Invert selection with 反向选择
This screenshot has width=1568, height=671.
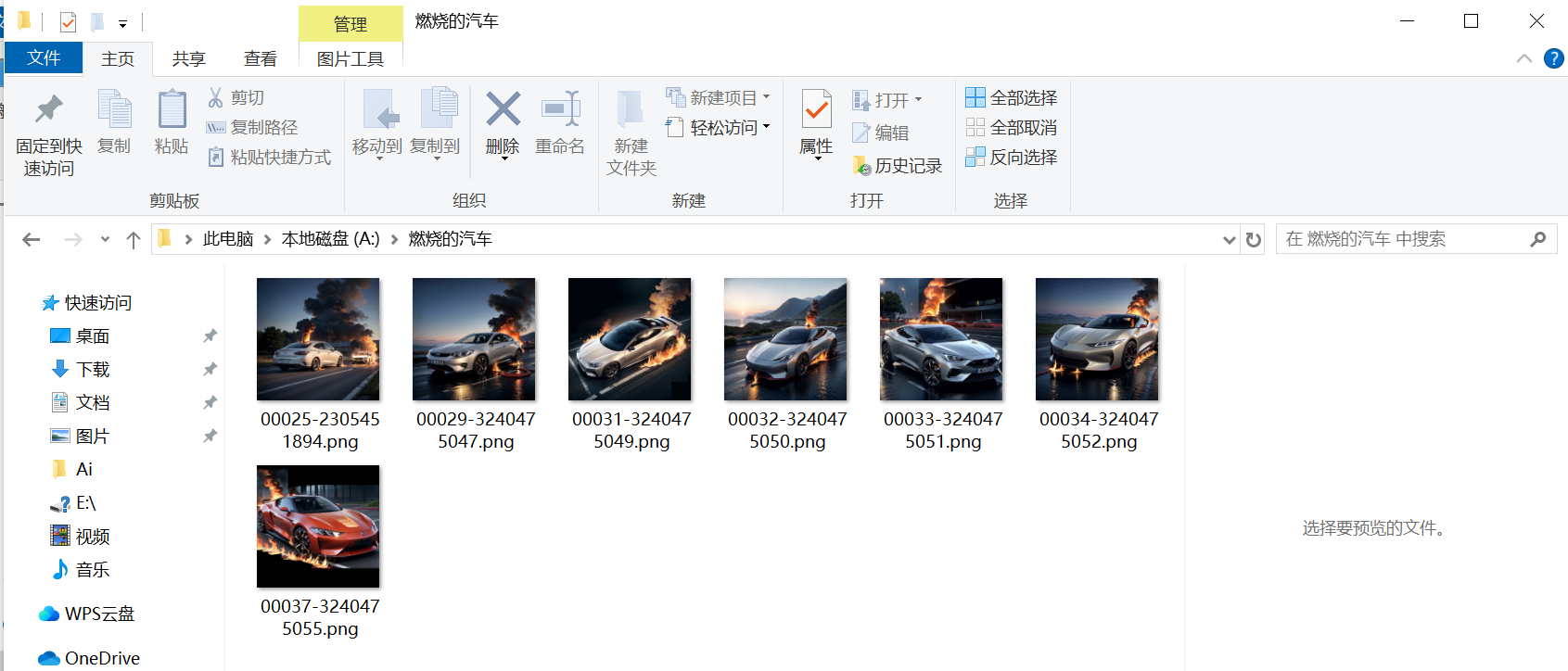(1012, 157)
